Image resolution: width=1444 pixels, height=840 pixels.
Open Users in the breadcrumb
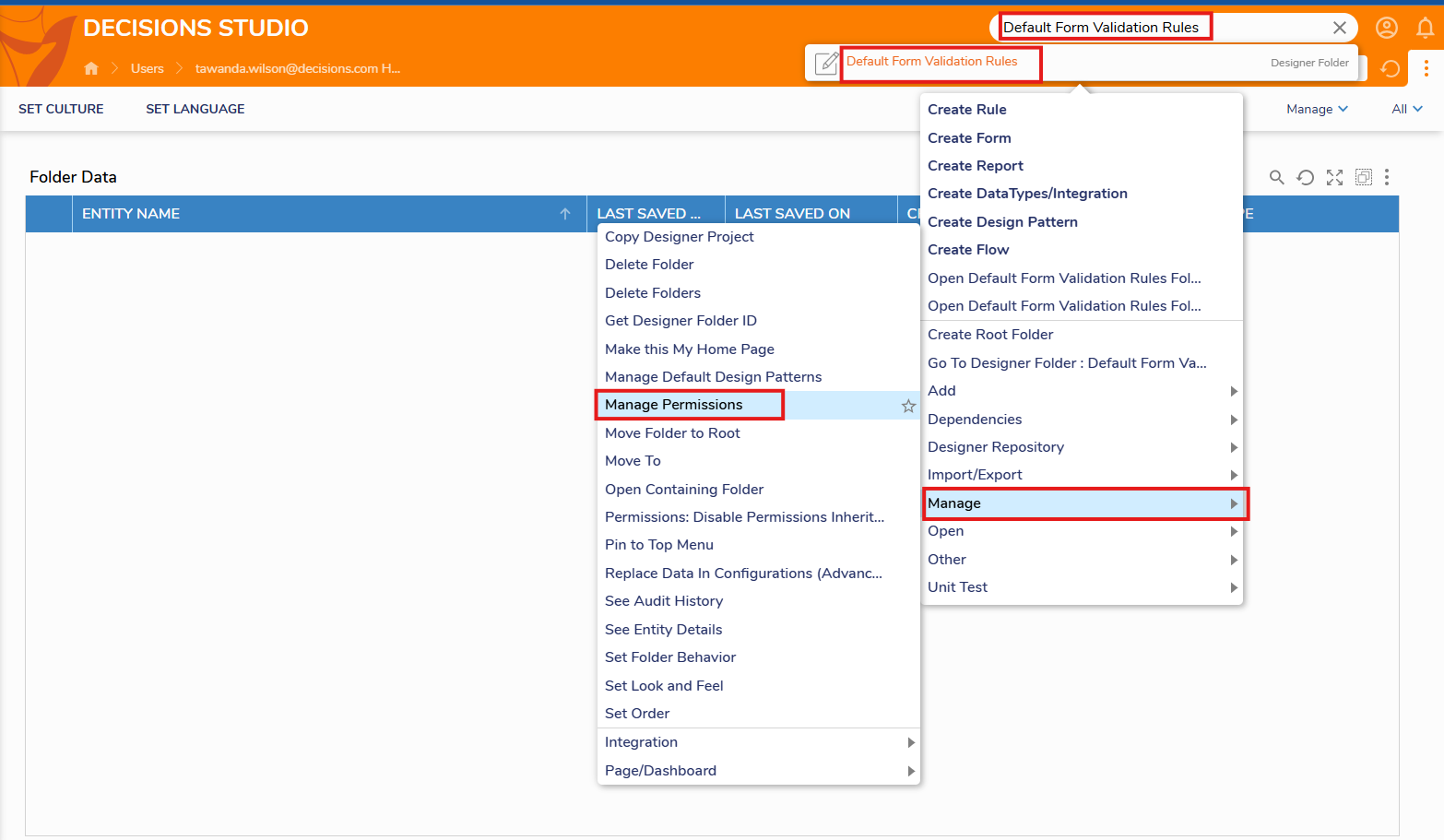(148, 68)
